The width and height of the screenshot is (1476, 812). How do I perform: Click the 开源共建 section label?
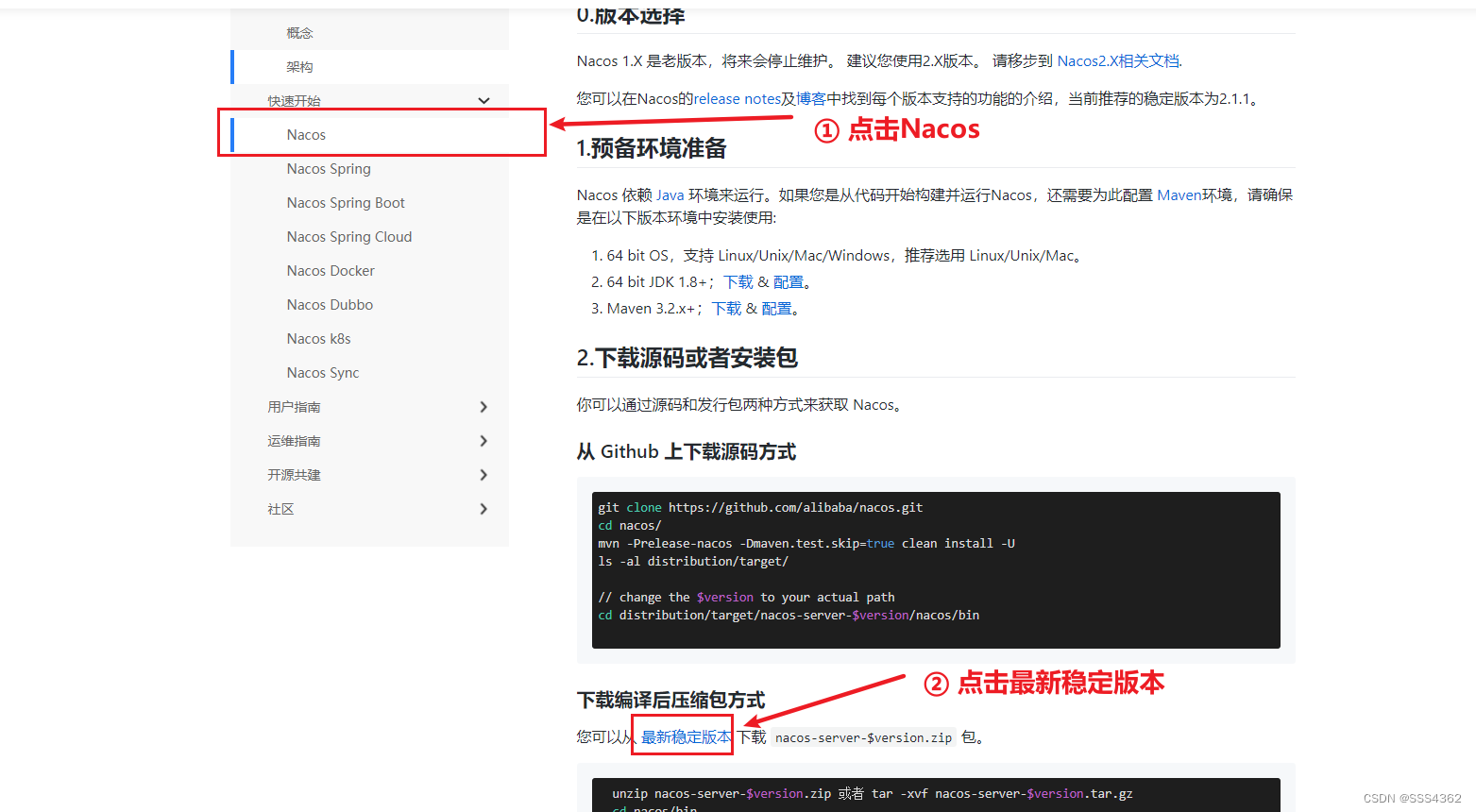[x=294, y=475]
